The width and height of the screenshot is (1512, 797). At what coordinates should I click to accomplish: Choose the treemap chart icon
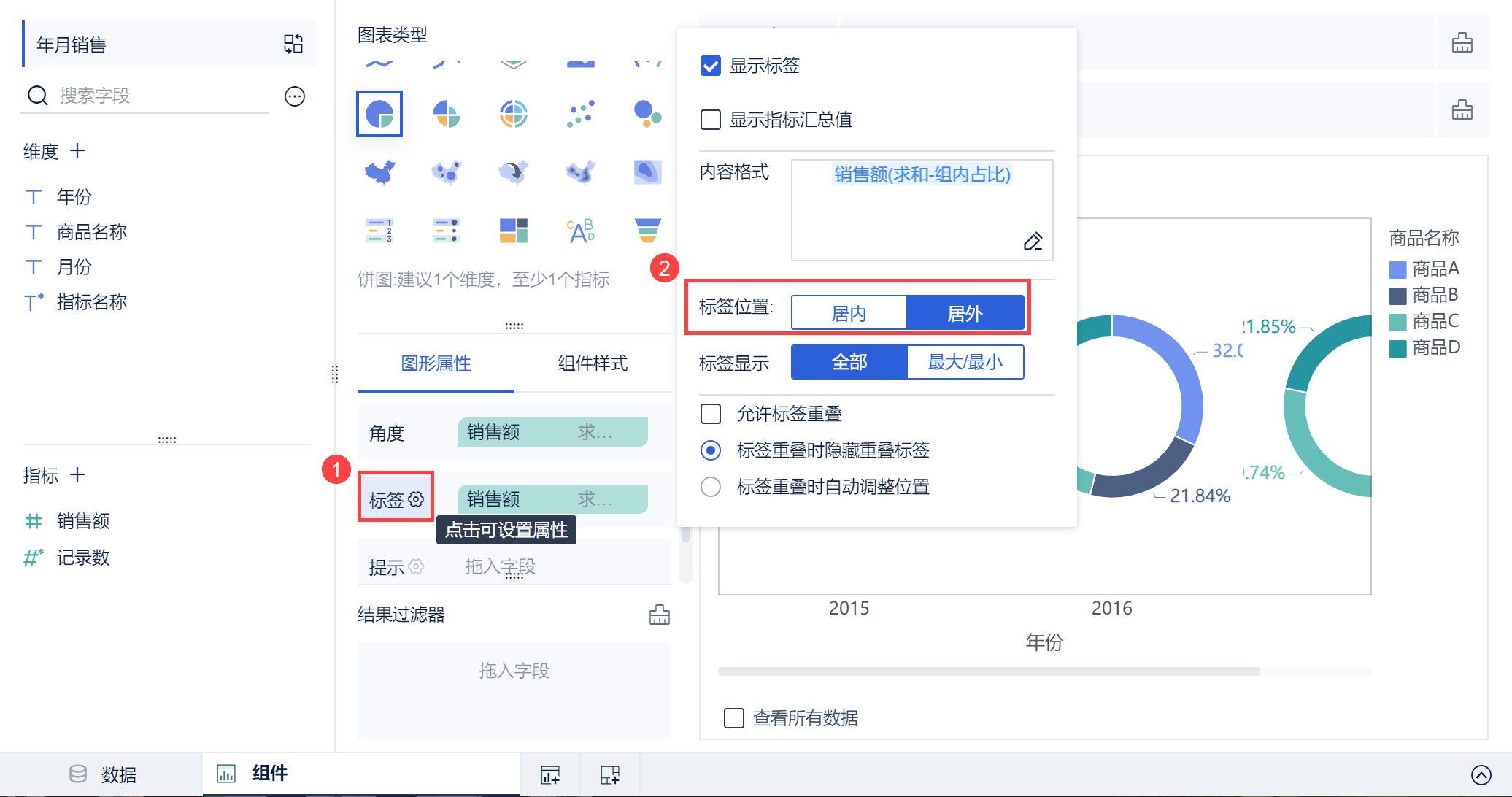(x=513, y=231)
